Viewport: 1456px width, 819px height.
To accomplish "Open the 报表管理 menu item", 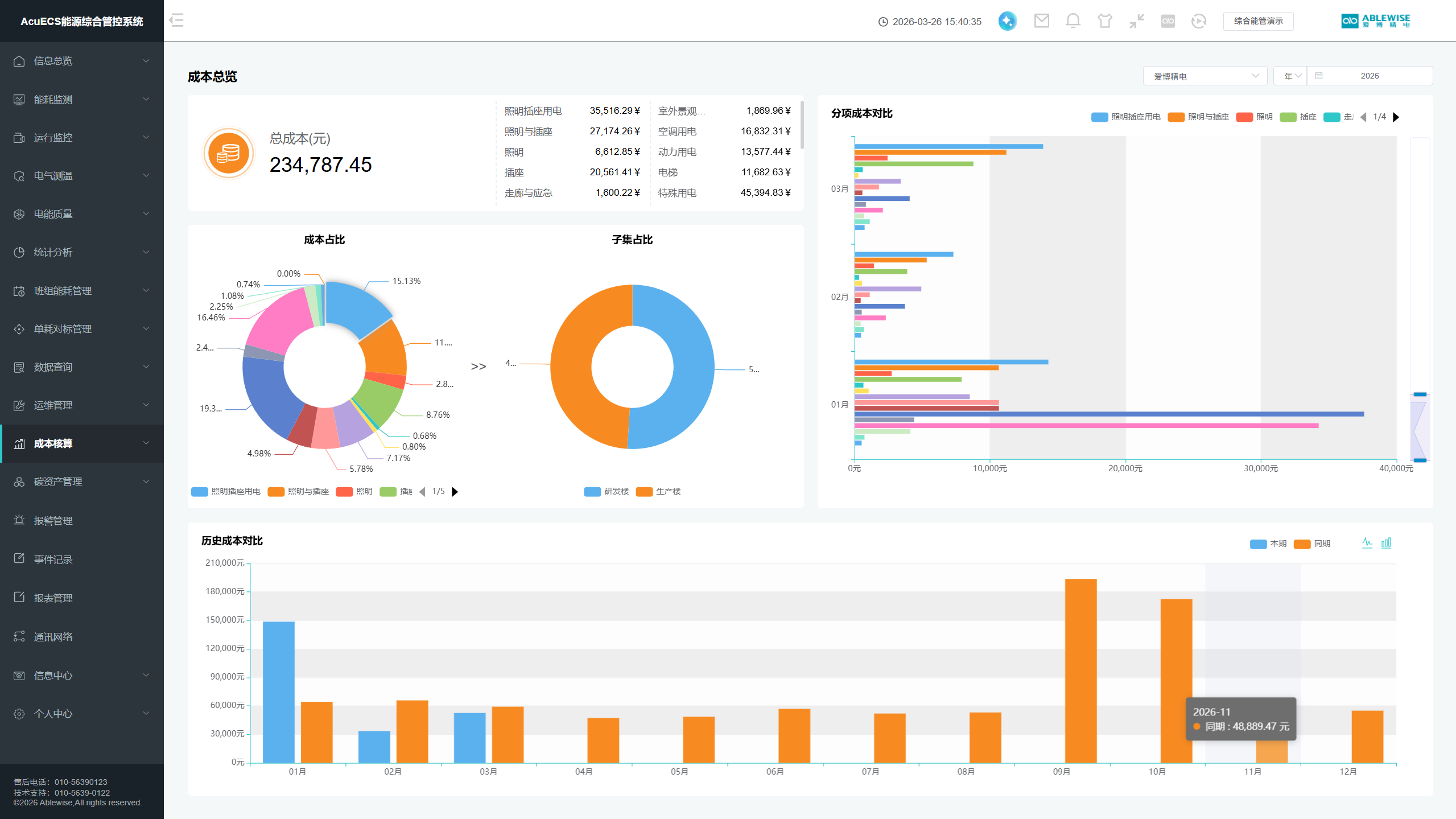I will (x=53, y=598).
